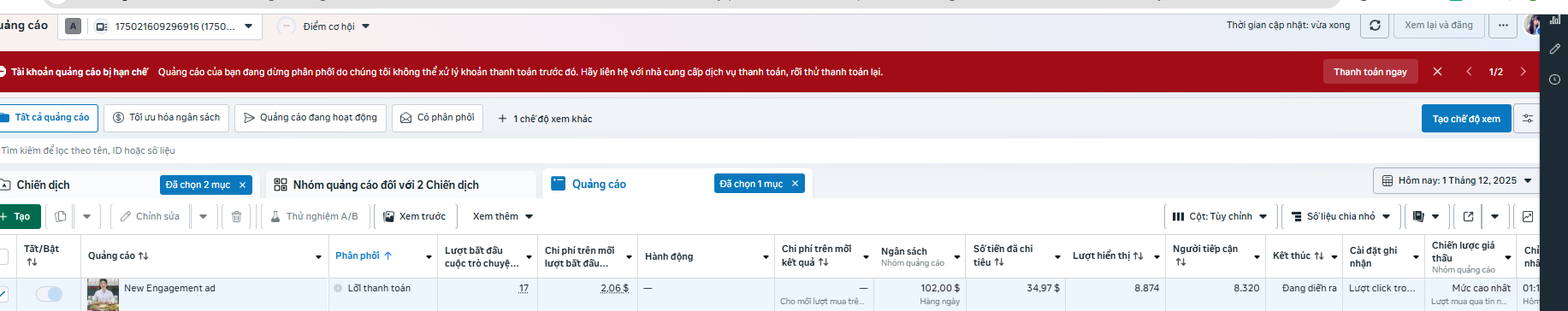Open the New Engagement ad thumbnail

click(104, 295)
